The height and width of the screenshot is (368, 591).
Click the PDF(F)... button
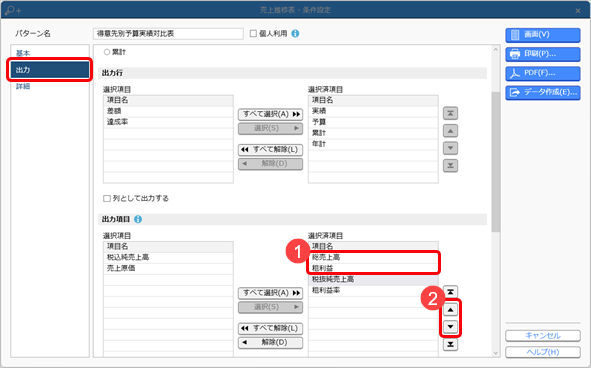(x=543, y=73)
